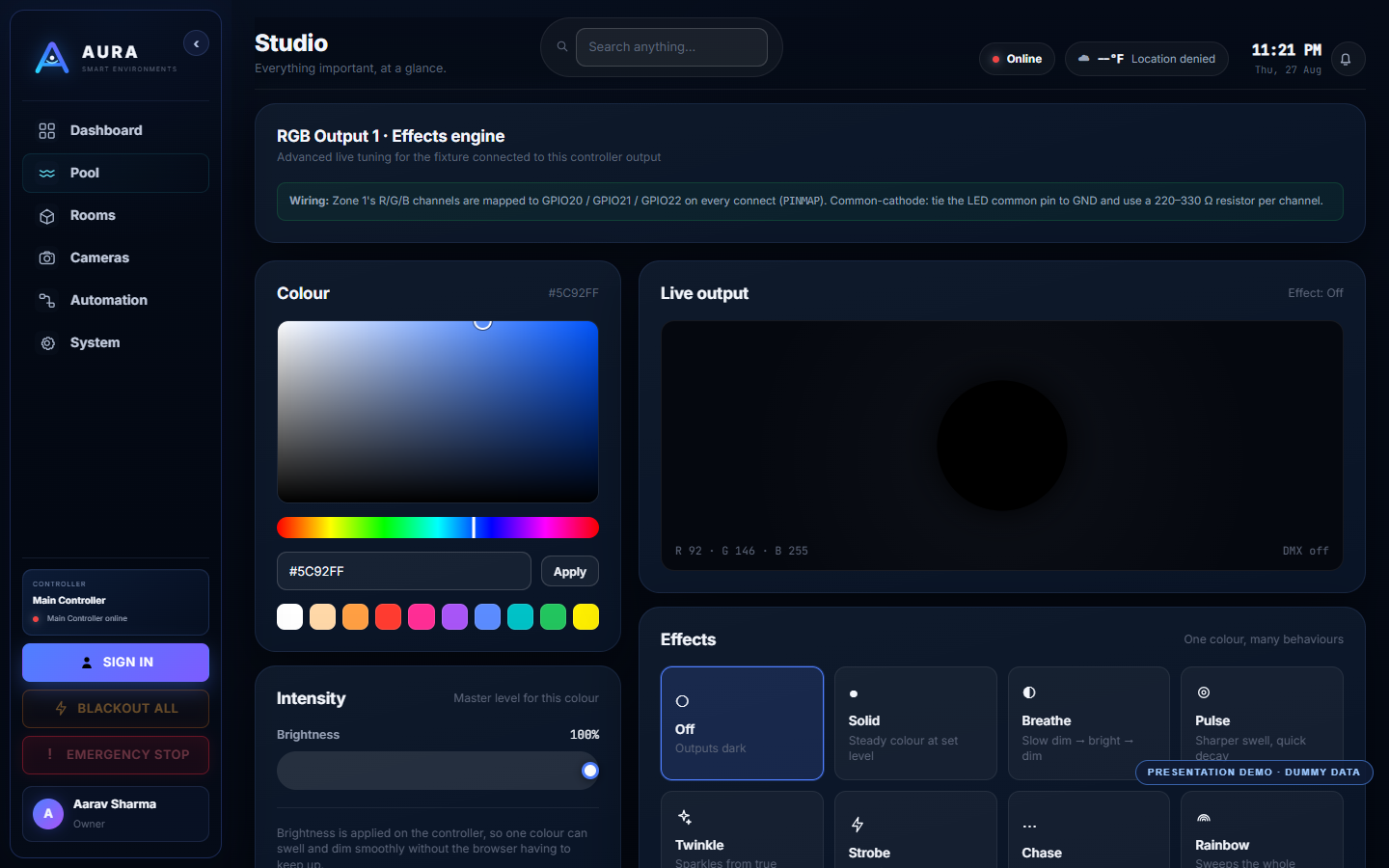The height and width of the screenshot is (868, 1389).
Task: Select the red colour swatch
Action: pyautogui.click(x=388, y=616)
